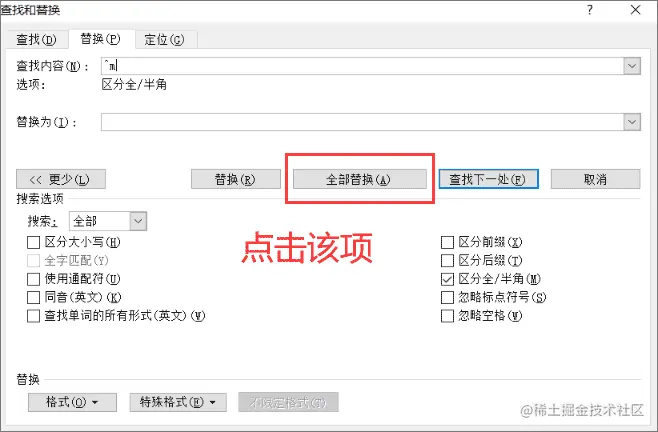Click the 全部替换(A) button

[x=359, y=179]
